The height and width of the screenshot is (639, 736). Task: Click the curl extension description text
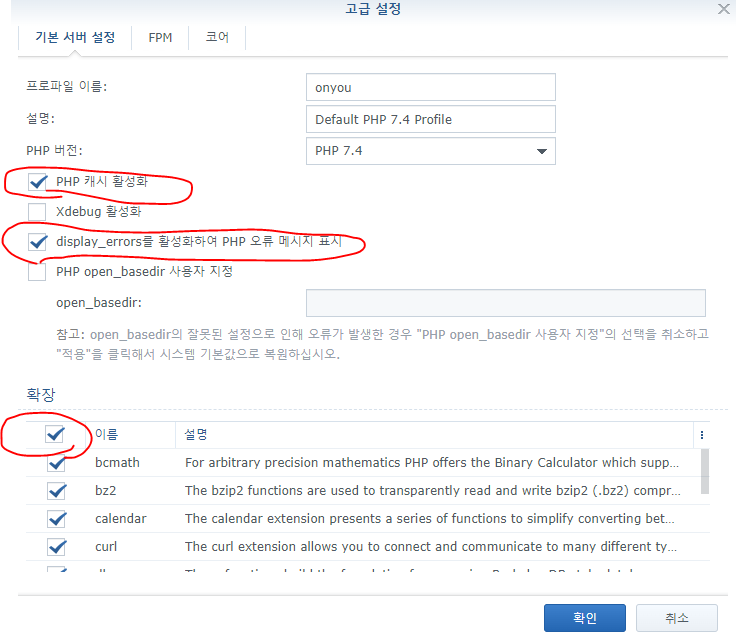(x=431, y=547)
